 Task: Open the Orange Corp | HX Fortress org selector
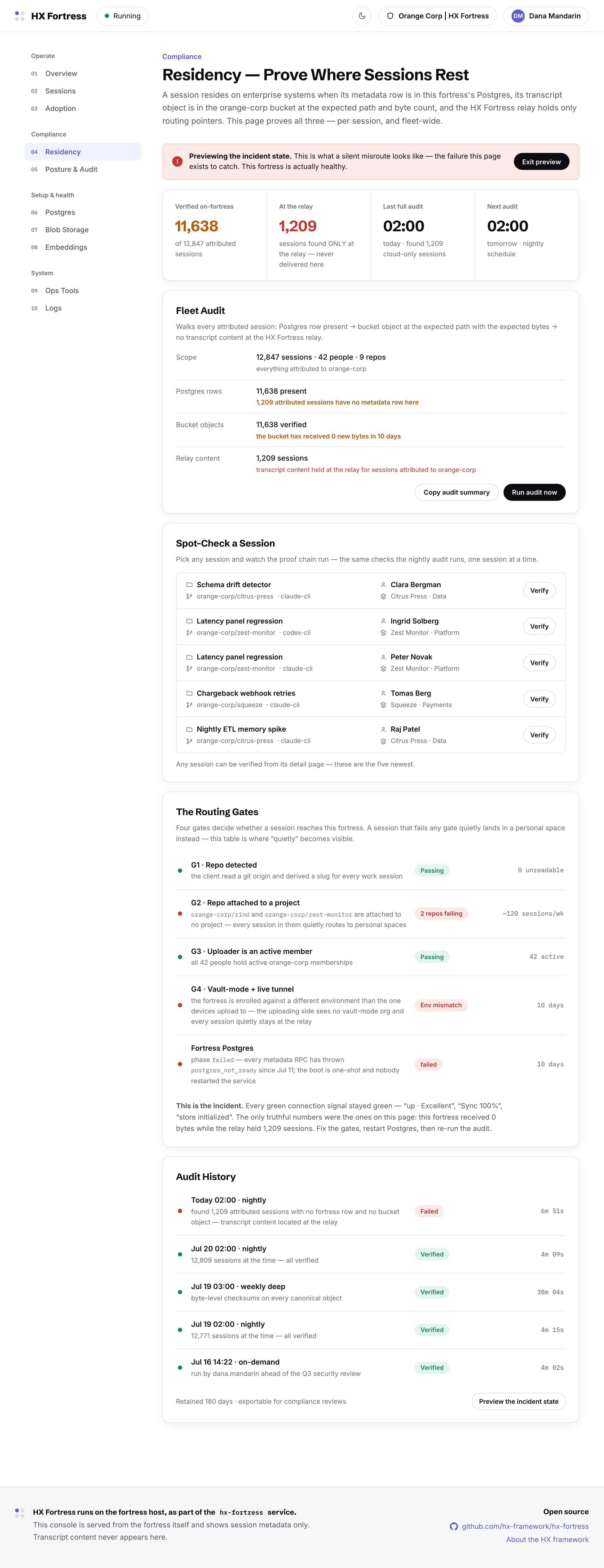click(437, 16)
